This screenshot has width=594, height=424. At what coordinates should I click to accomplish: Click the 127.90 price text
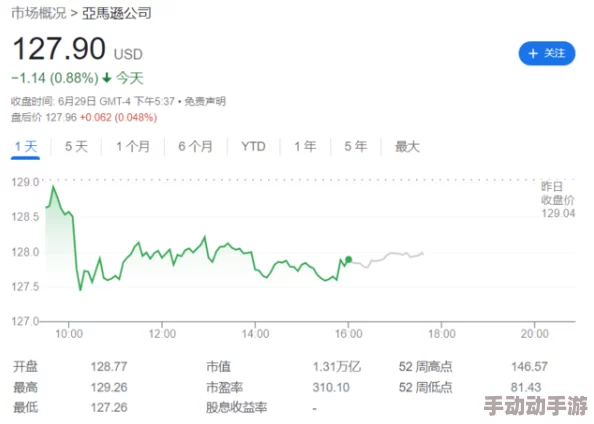click(59, 49)
